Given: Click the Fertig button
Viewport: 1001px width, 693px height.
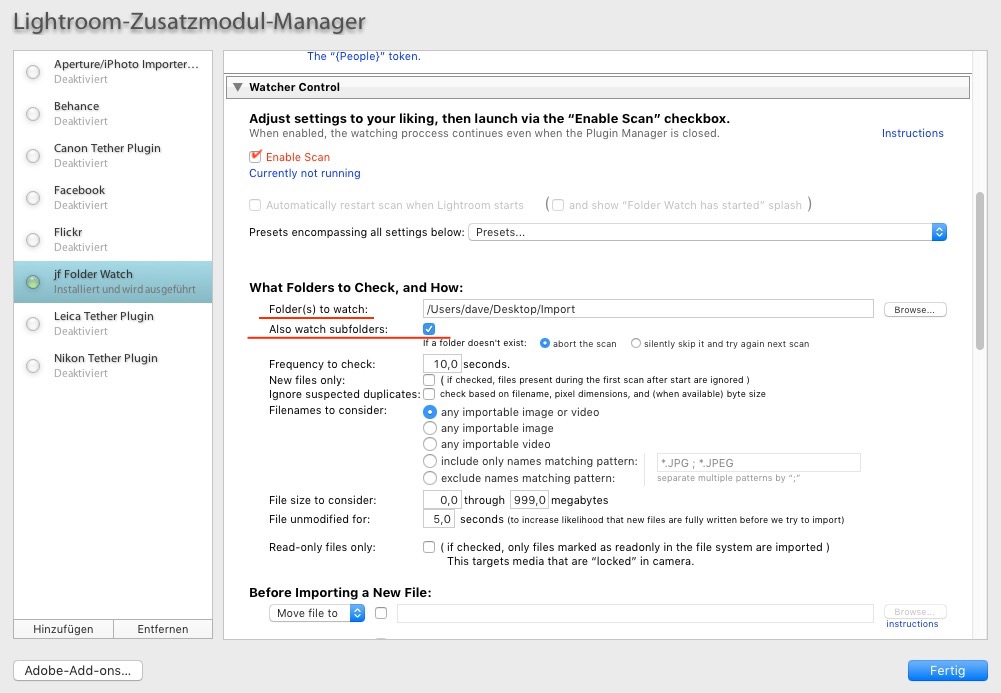Looking at the screenshot, I should 947,671.
